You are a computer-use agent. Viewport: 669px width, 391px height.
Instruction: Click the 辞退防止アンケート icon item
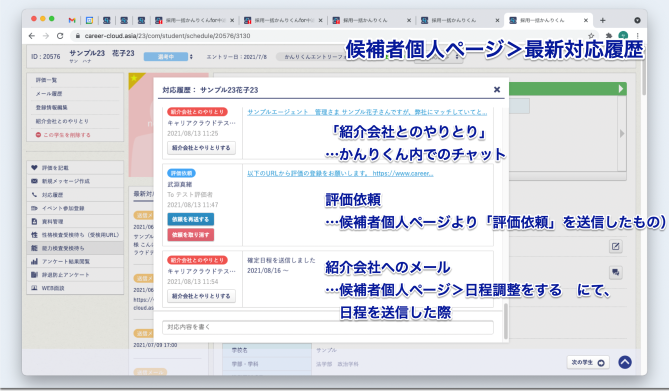click(x=75, y=274)
